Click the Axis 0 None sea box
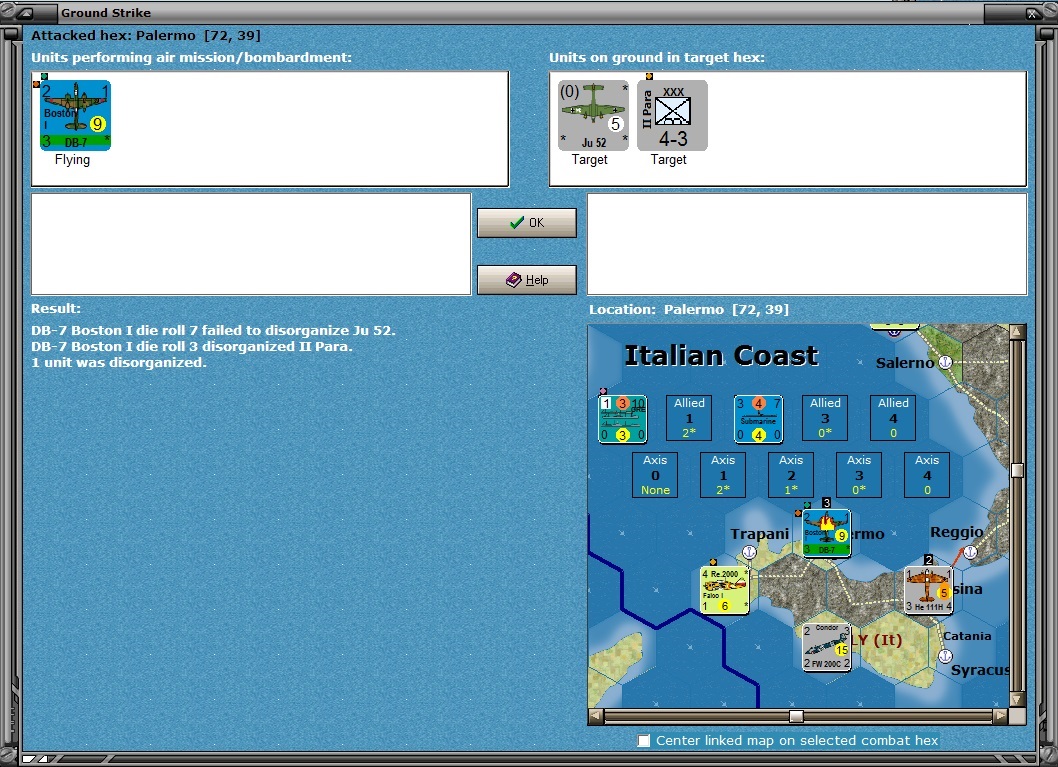 [655, 475]
